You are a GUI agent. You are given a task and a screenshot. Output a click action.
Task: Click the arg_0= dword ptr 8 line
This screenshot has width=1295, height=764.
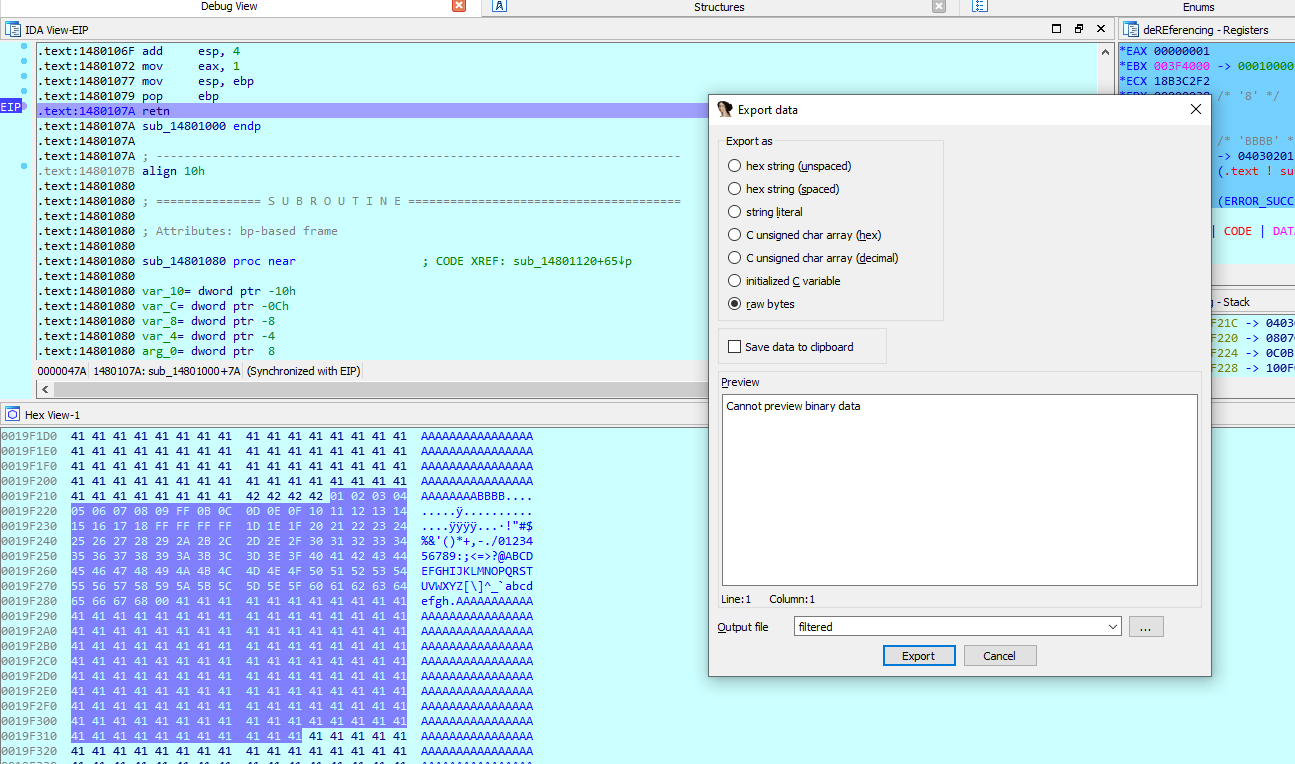[209, 351]
